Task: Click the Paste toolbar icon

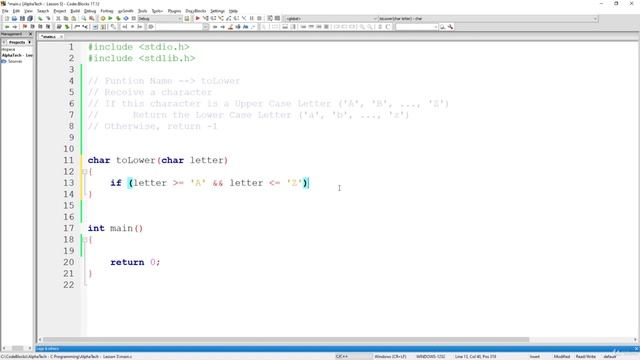Action: (x=73, y=18)
